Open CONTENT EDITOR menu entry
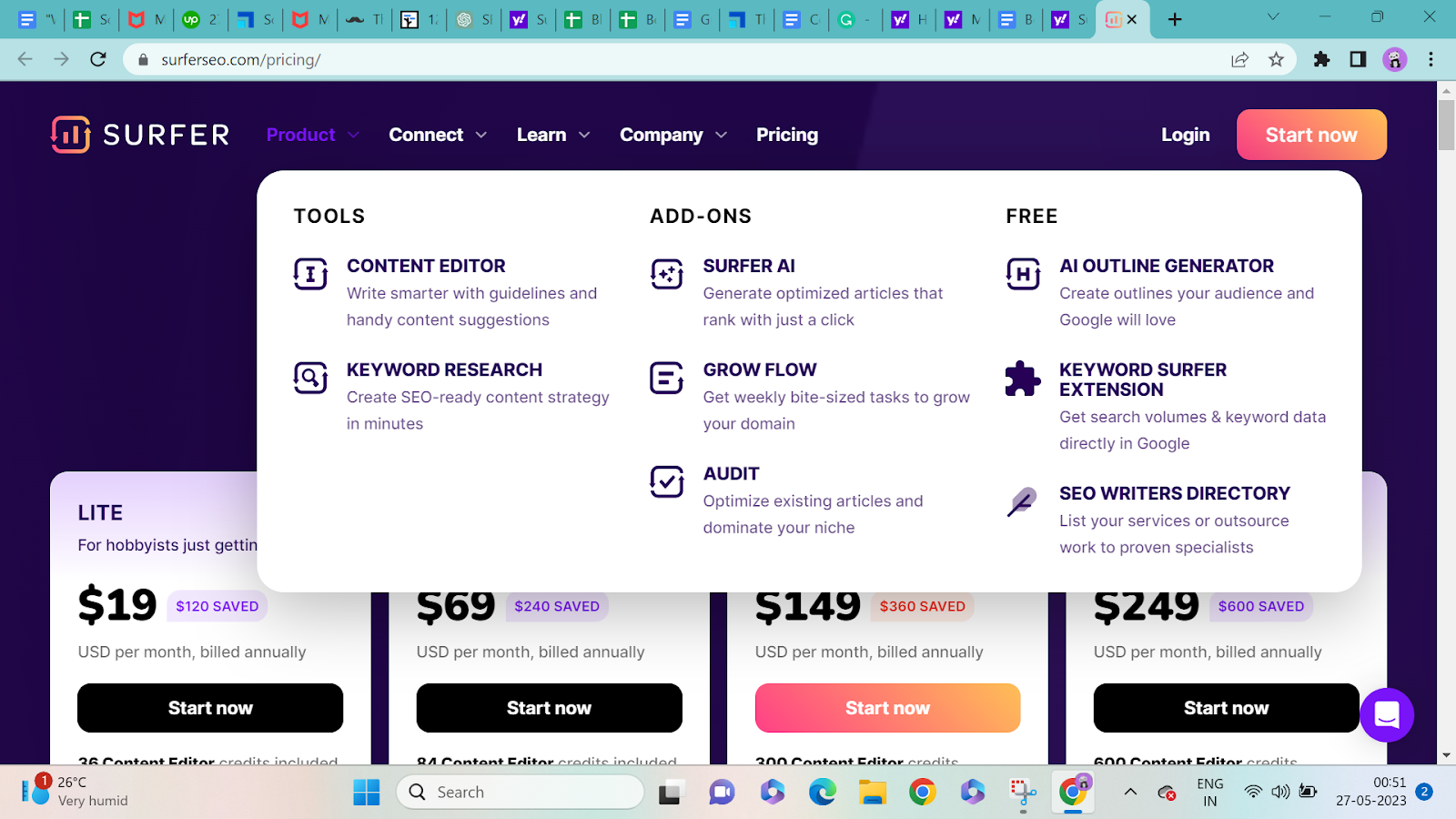This screenshot has width=1456, height=819. (426, 266)
